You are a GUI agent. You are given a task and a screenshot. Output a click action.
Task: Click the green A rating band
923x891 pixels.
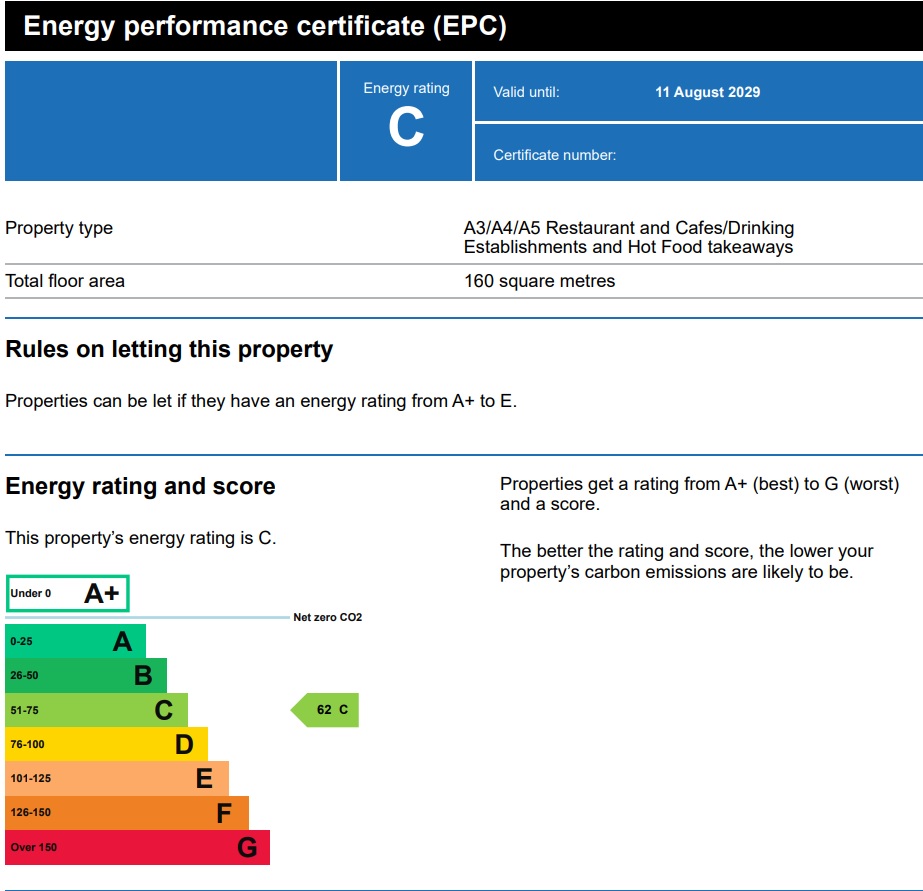[76, 641]
